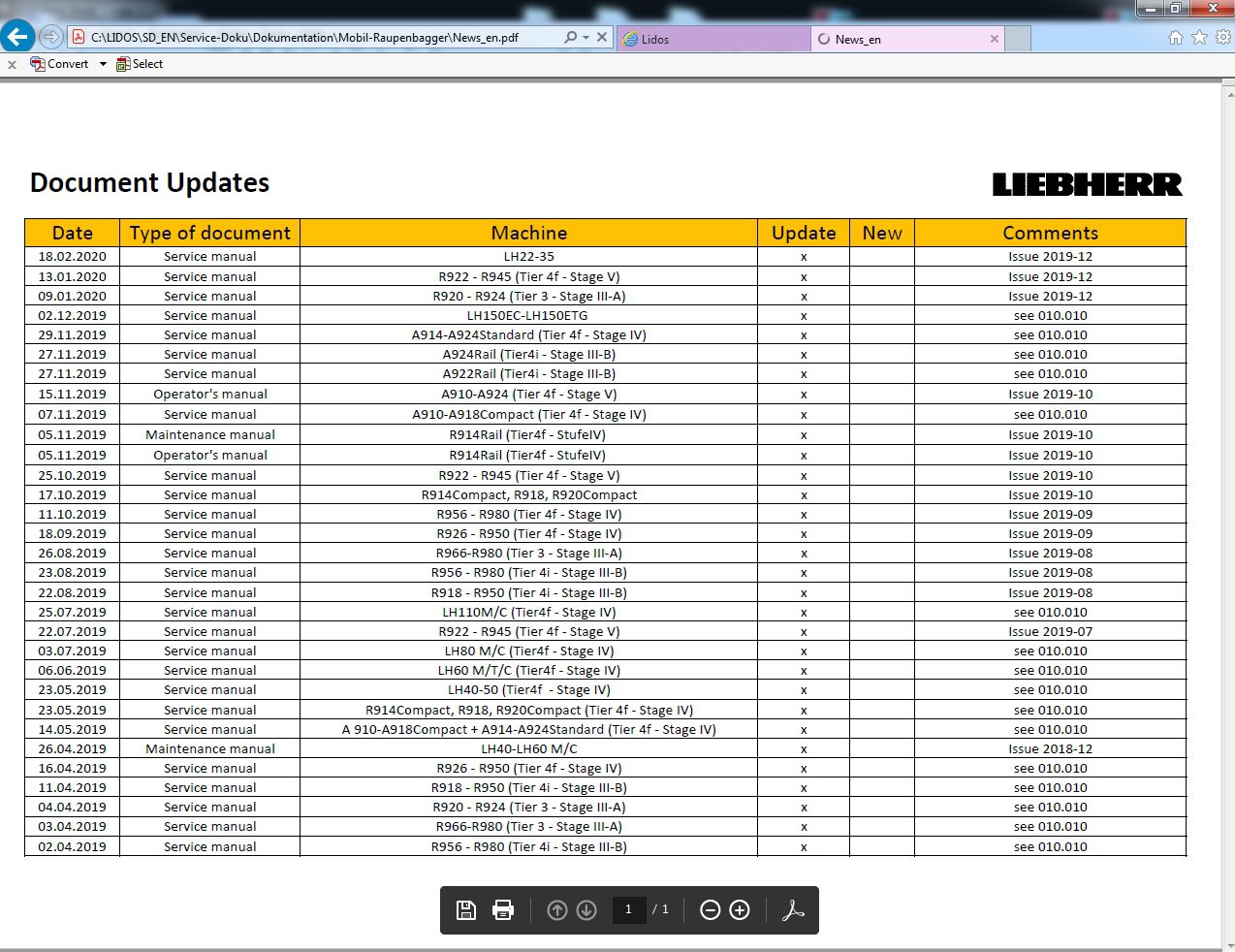Click the Update column header
This screenshot has width=1235, height=952.
click(804, 233)
